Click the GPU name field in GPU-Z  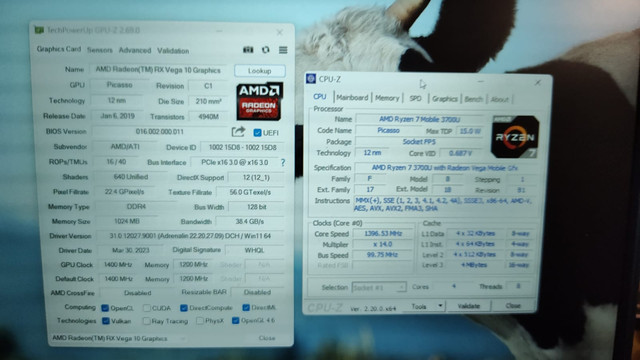pos(158,70)
